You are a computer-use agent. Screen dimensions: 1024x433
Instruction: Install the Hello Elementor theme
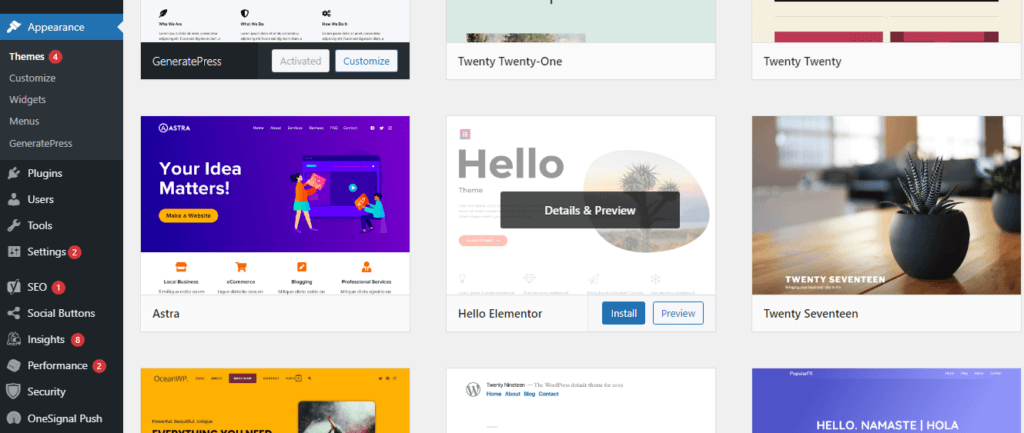[624, 313]
